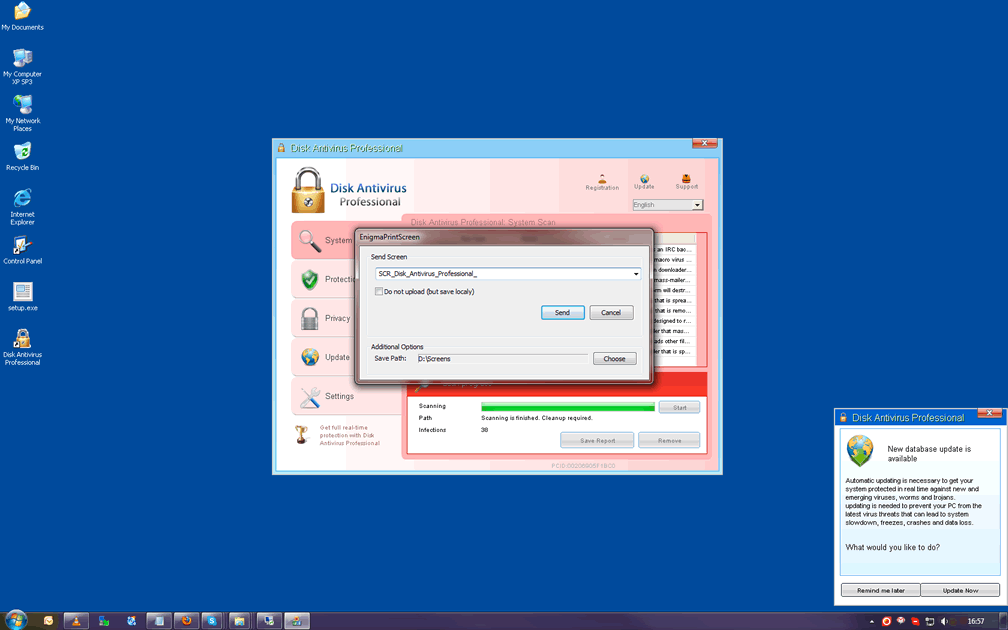
Task: Select the Settings tools icon
Action: point(310,397)
